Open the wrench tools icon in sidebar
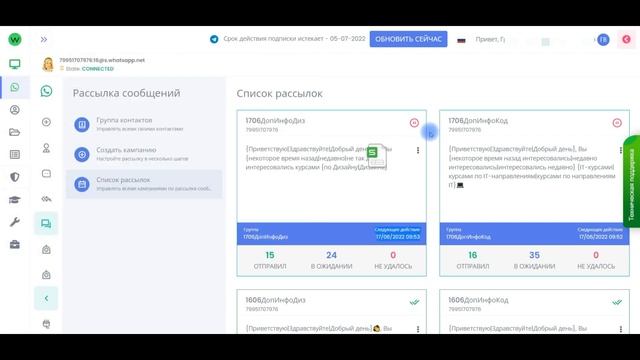The image size is (640, 360). pyautogui.click(x=15, y=222)
